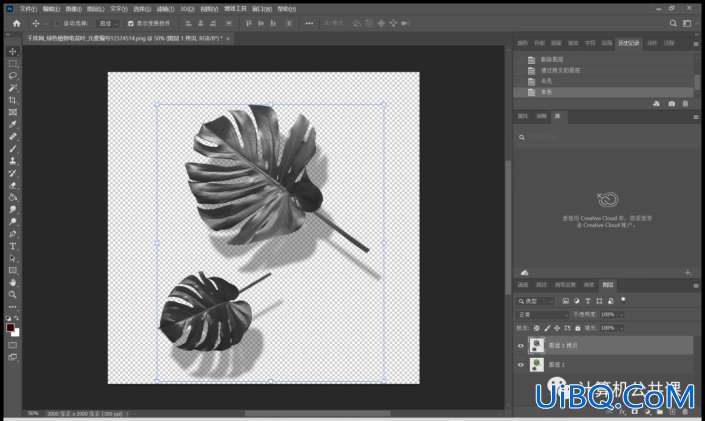Viewport: 705px width, 421px height.
Task: Select the Clone Stamp tool
Action: [x=13, y=161]
